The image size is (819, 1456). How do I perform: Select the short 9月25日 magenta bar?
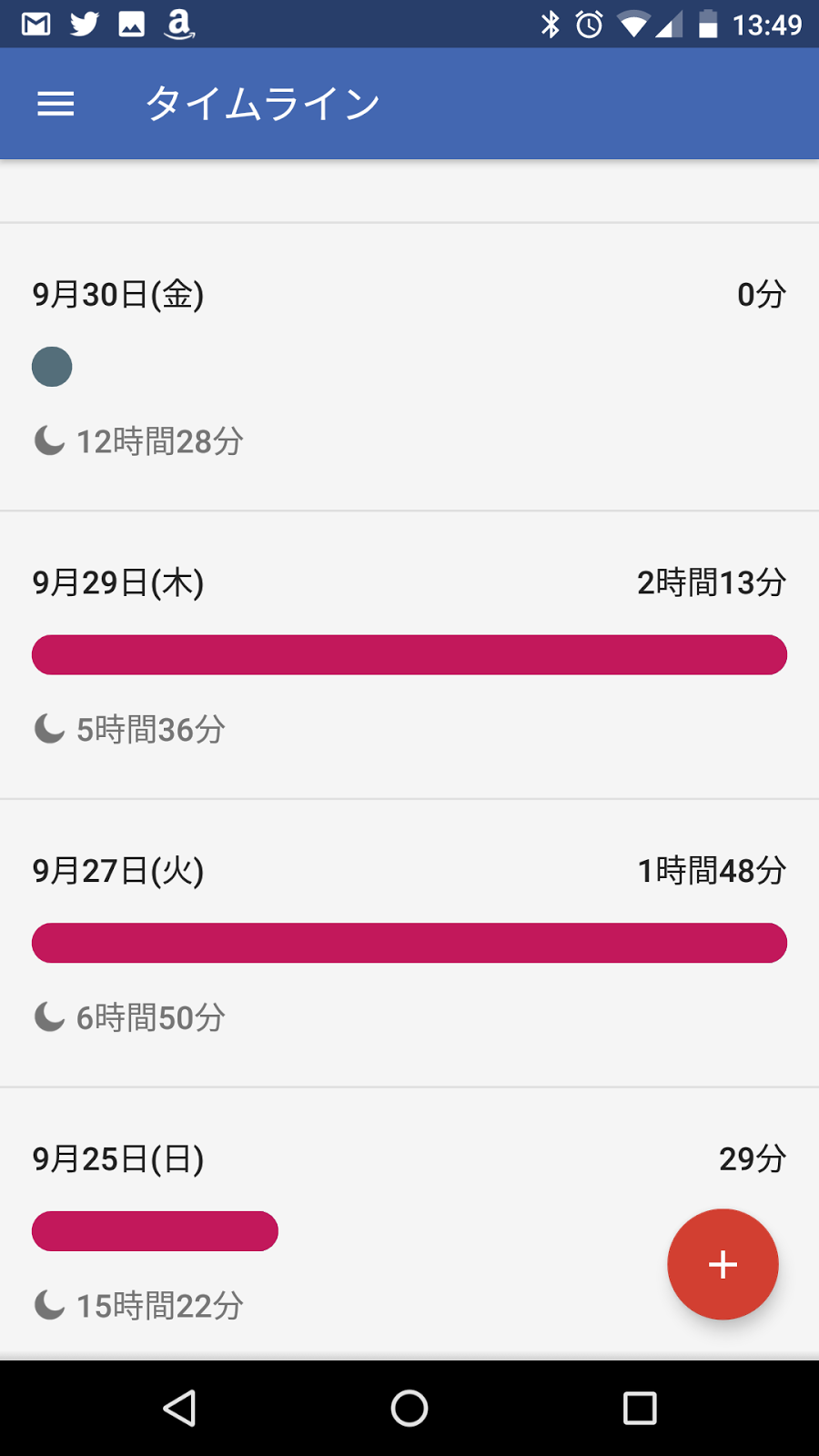coord(155,1231)
